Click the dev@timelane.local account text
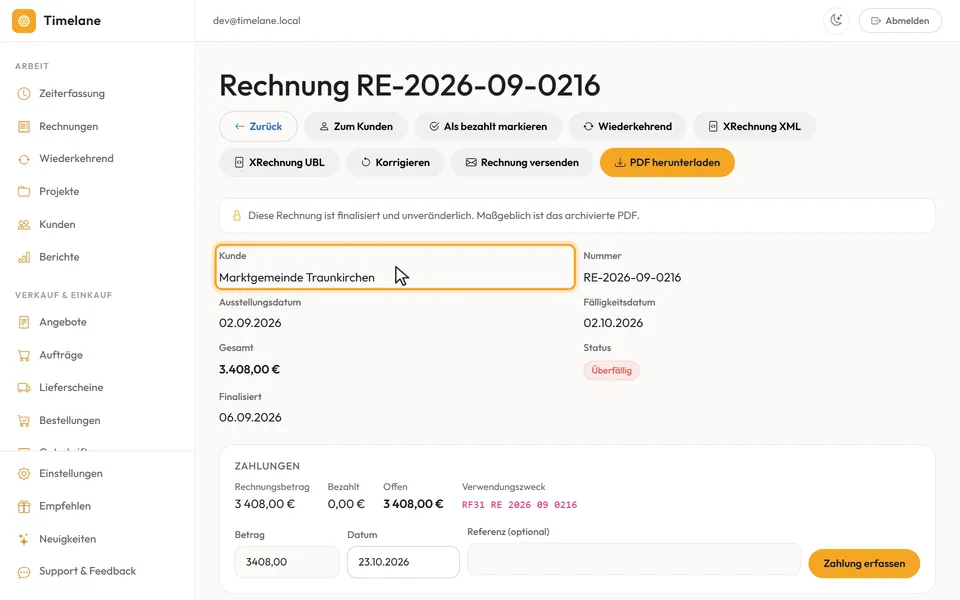The image size is (960, 600). pos(257,21)
